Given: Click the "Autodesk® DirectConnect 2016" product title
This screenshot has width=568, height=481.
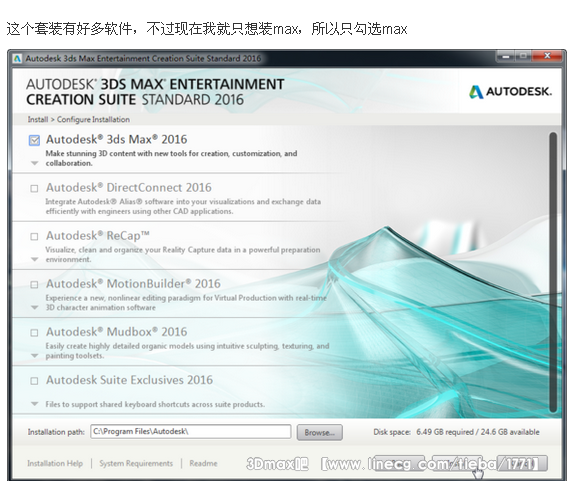Looking at the screenshot, I should tap(129, 188).
